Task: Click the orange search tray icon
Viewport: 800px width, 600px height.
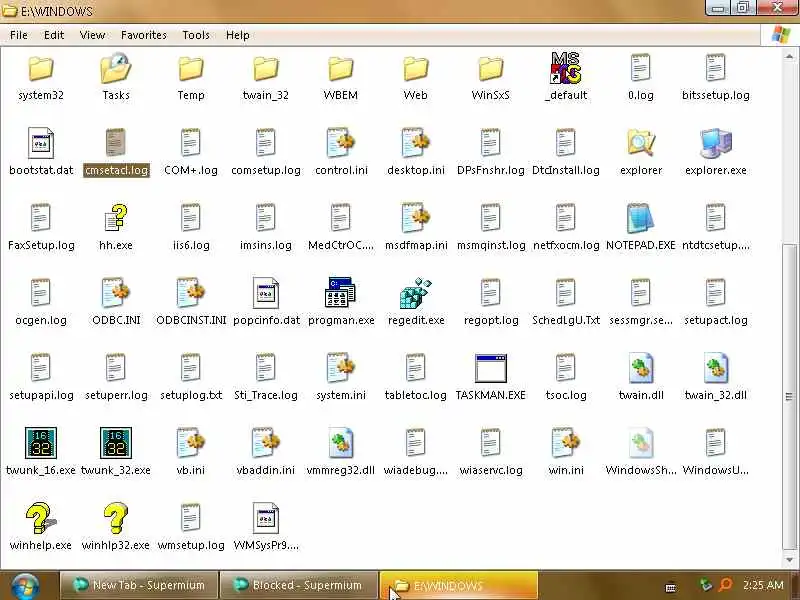Action: 725,585
